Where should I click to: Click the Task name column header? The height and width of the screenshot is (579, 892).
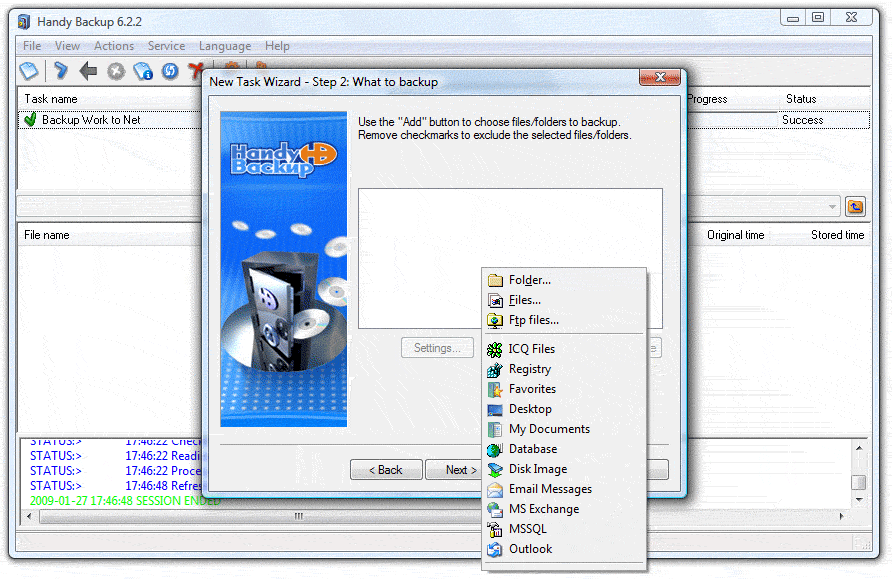pyautogui.click(x=109, y=99)
